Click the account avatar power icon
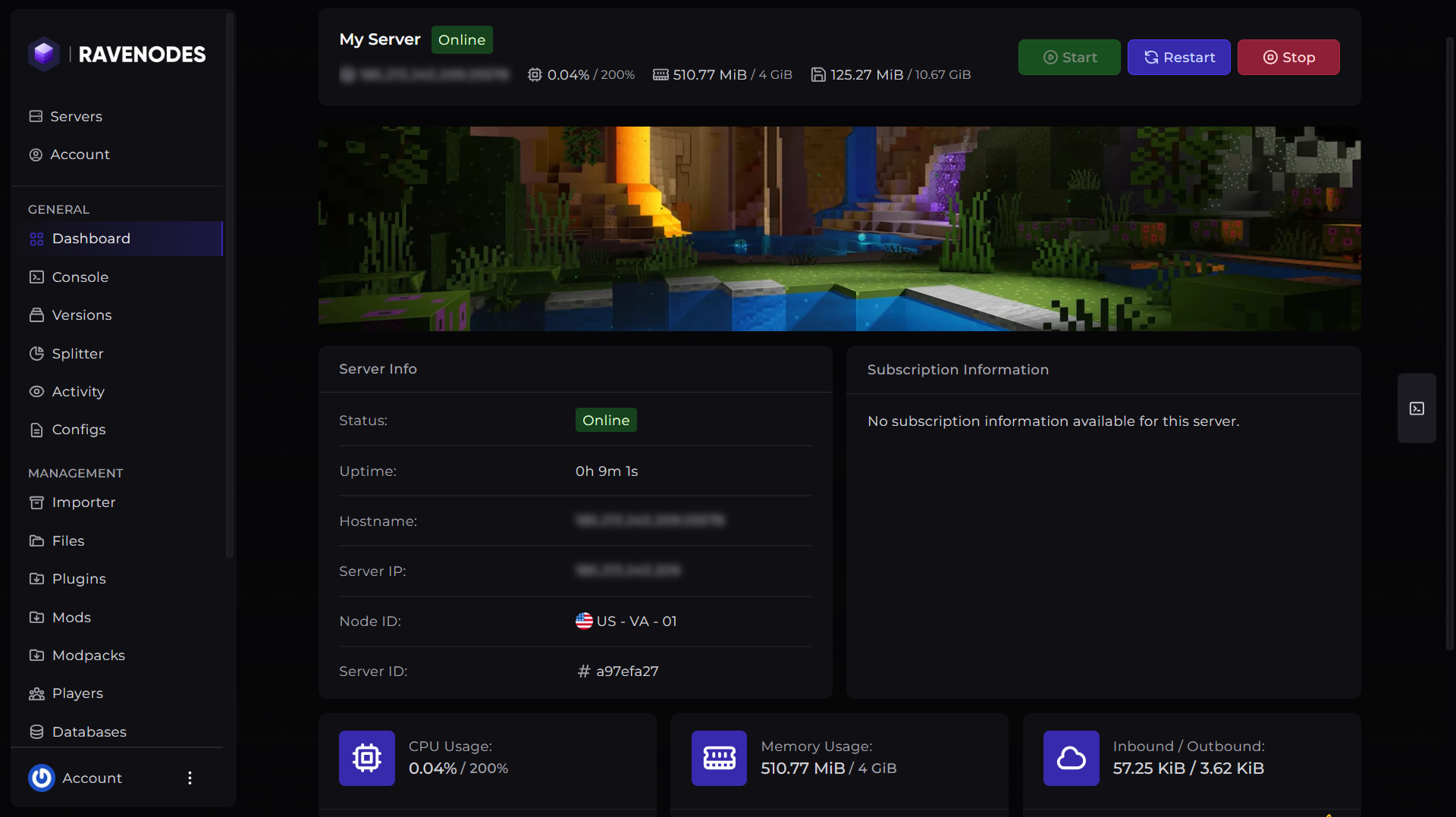 click(x=42, y=778)
